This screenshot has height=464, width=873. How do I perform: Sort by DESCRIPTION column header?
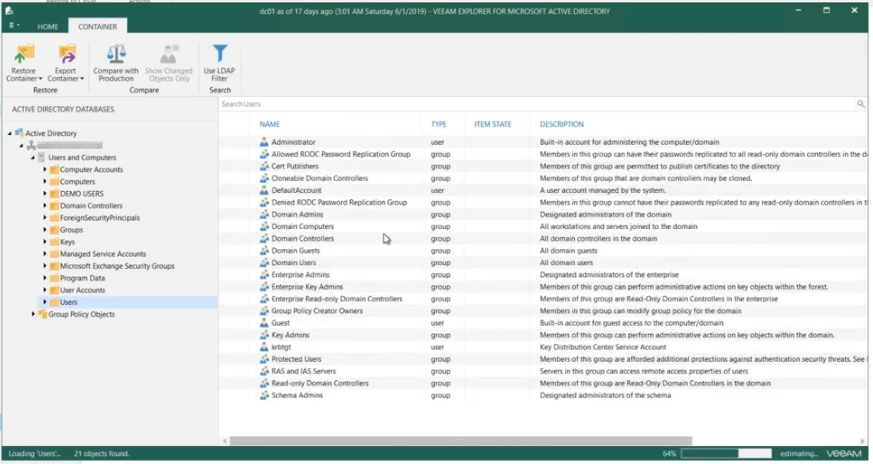(562, 124)
